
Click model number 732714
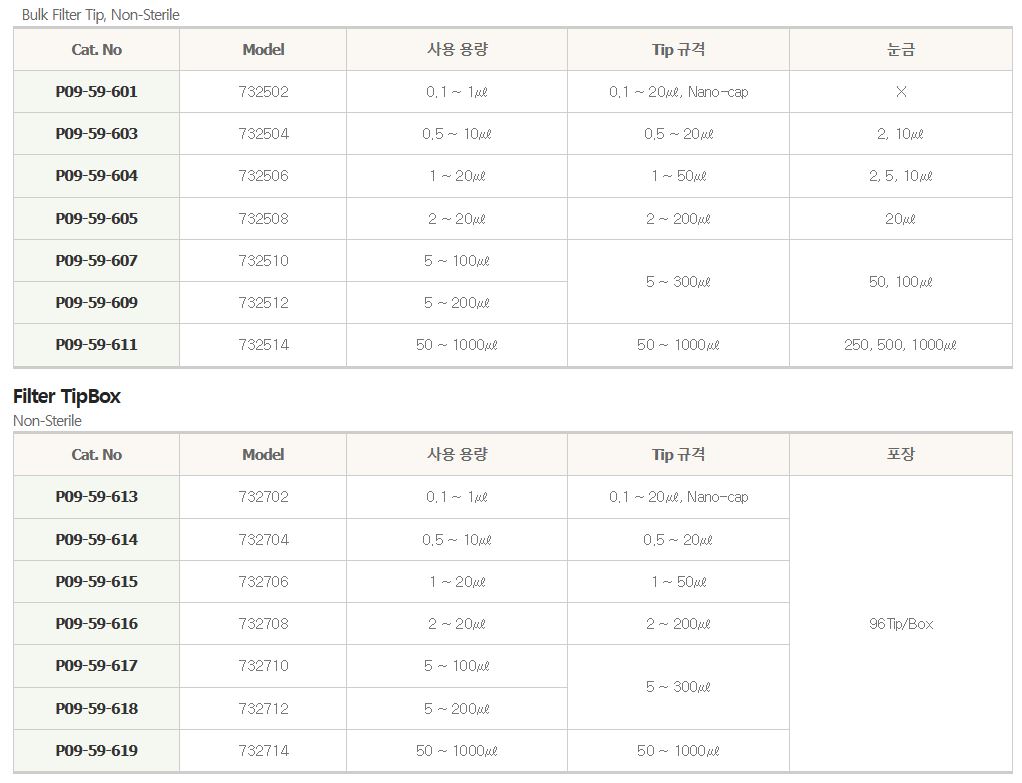263,751
